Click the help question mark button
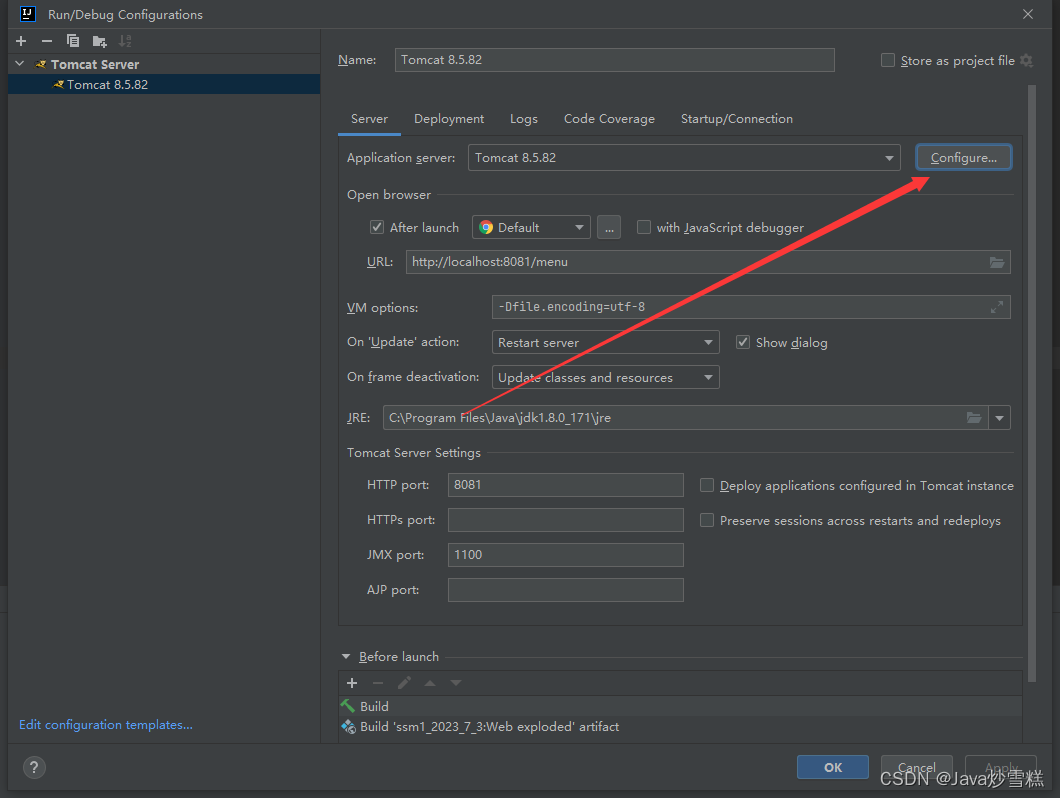This screenshot has width=1060, height=798. tap(34, 768)
